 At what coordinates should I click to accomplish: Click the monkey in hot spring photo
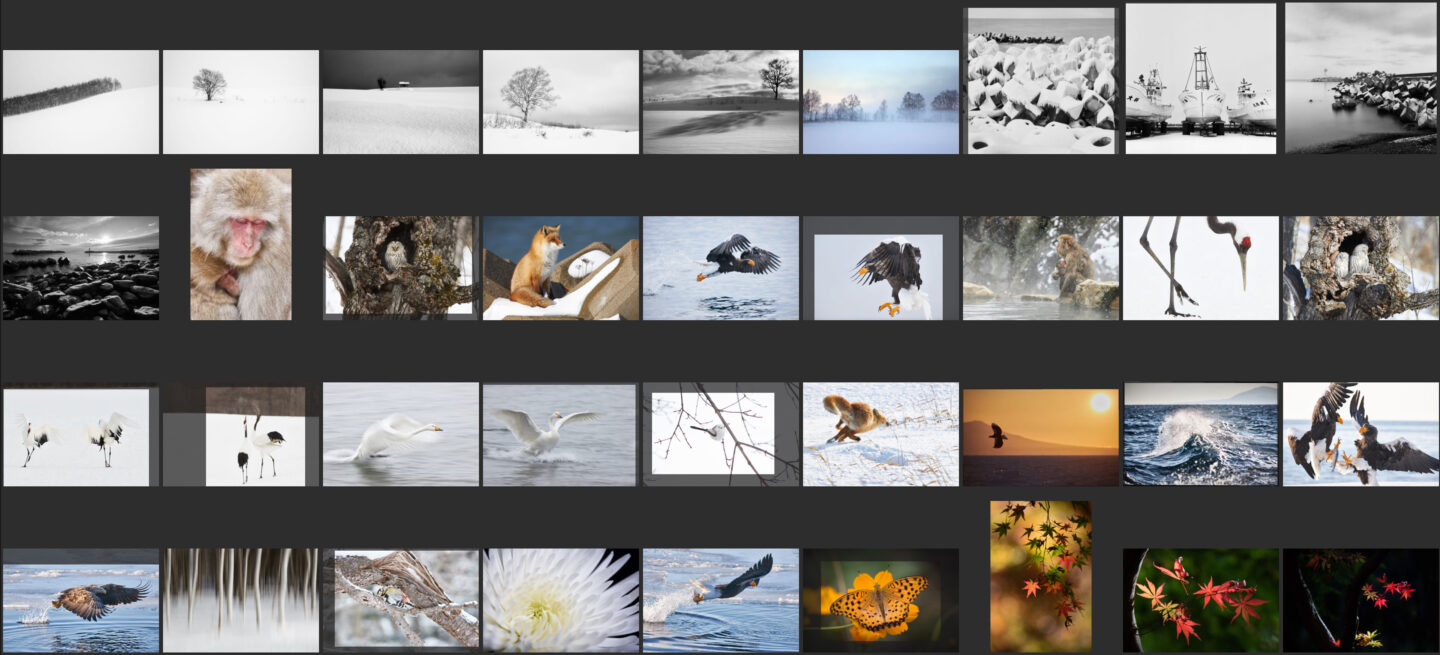(x=1040, y=268)
